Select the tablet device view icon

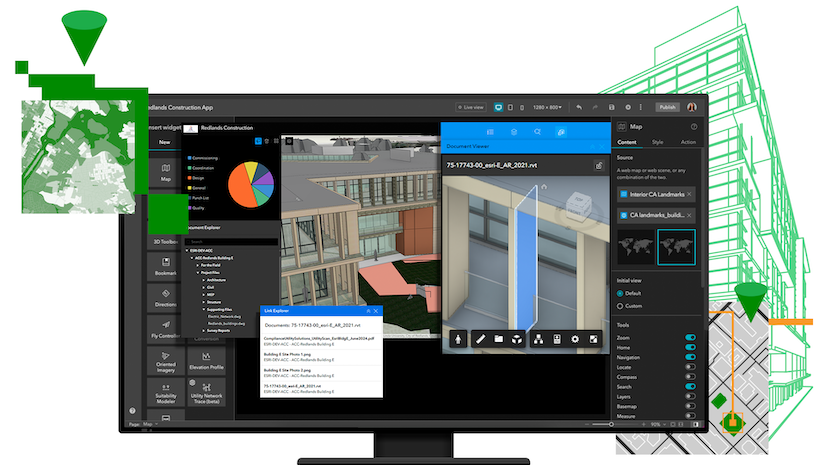pos(510,107)
